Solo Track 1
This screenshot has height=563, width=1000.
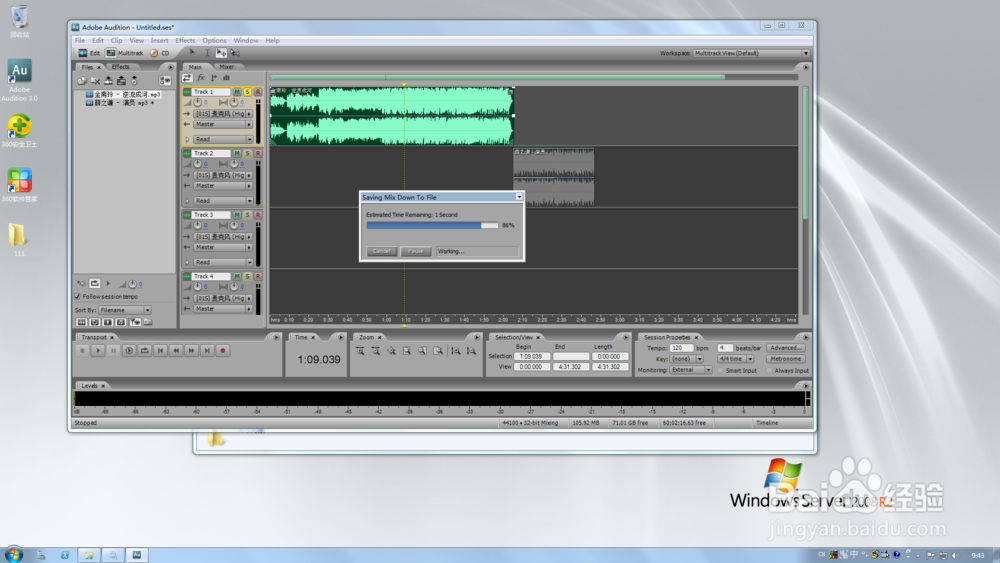(247, 92)
